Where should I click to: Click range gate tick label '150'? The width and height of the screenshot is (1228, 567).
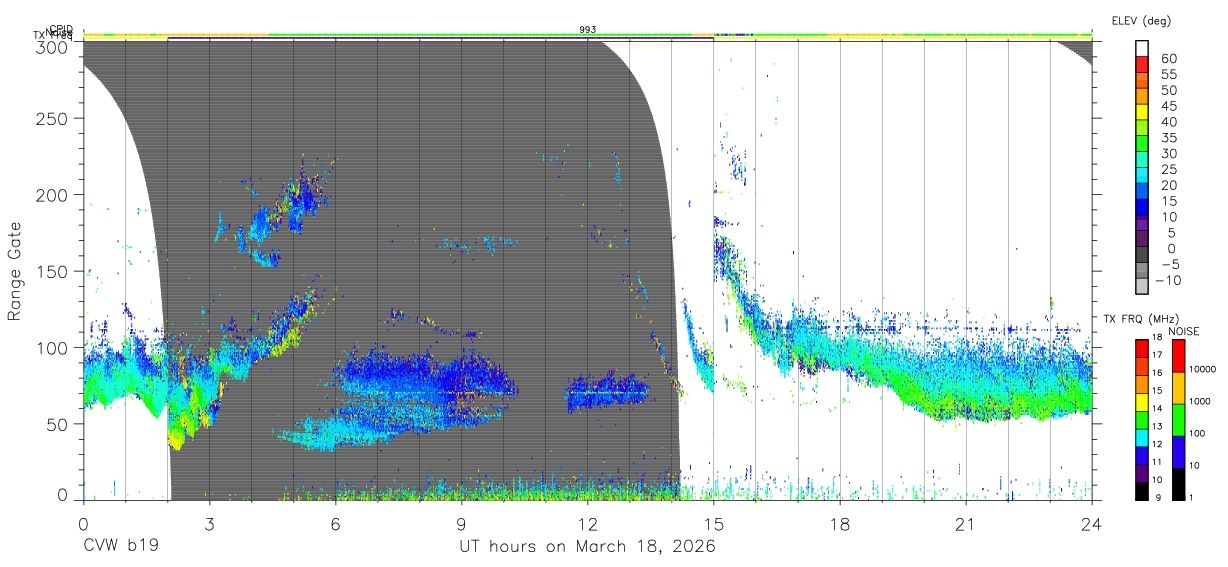click(53, 271)
